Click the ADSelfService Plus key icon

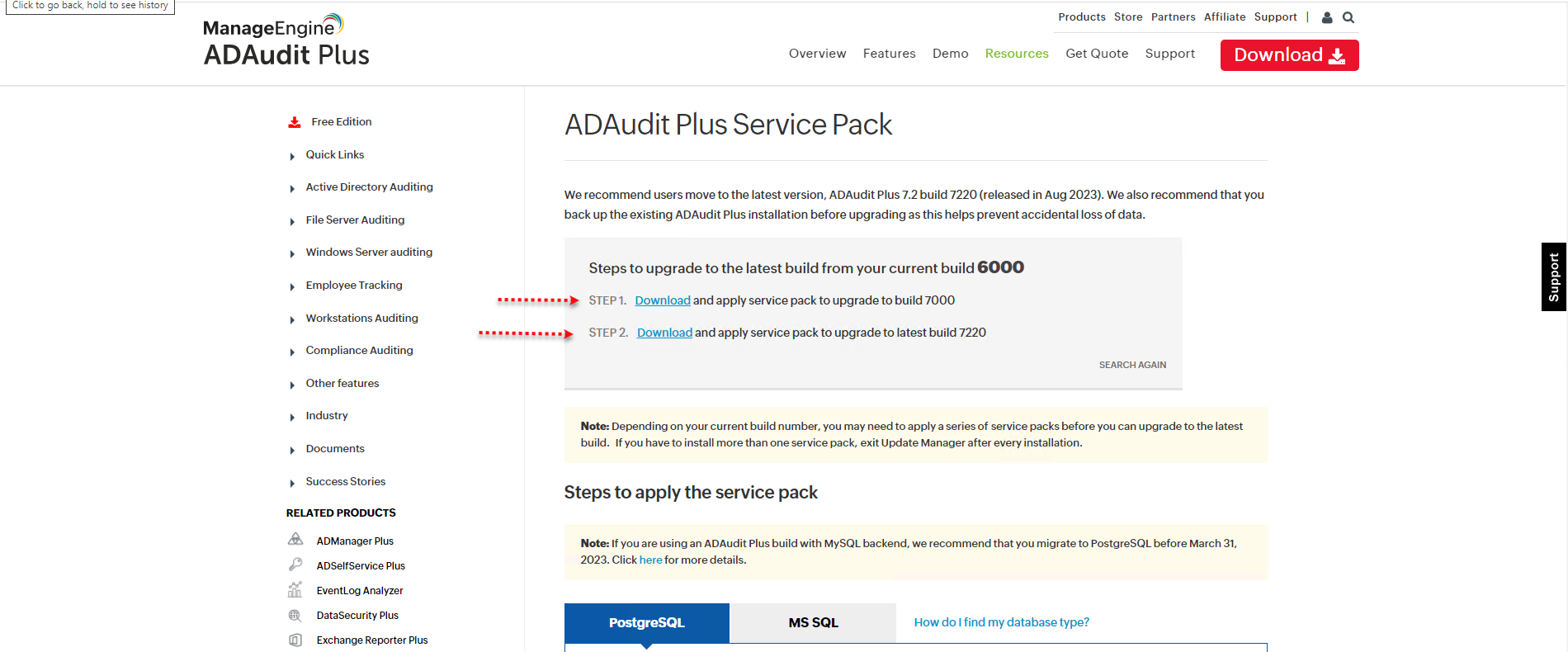click(295, 565)
